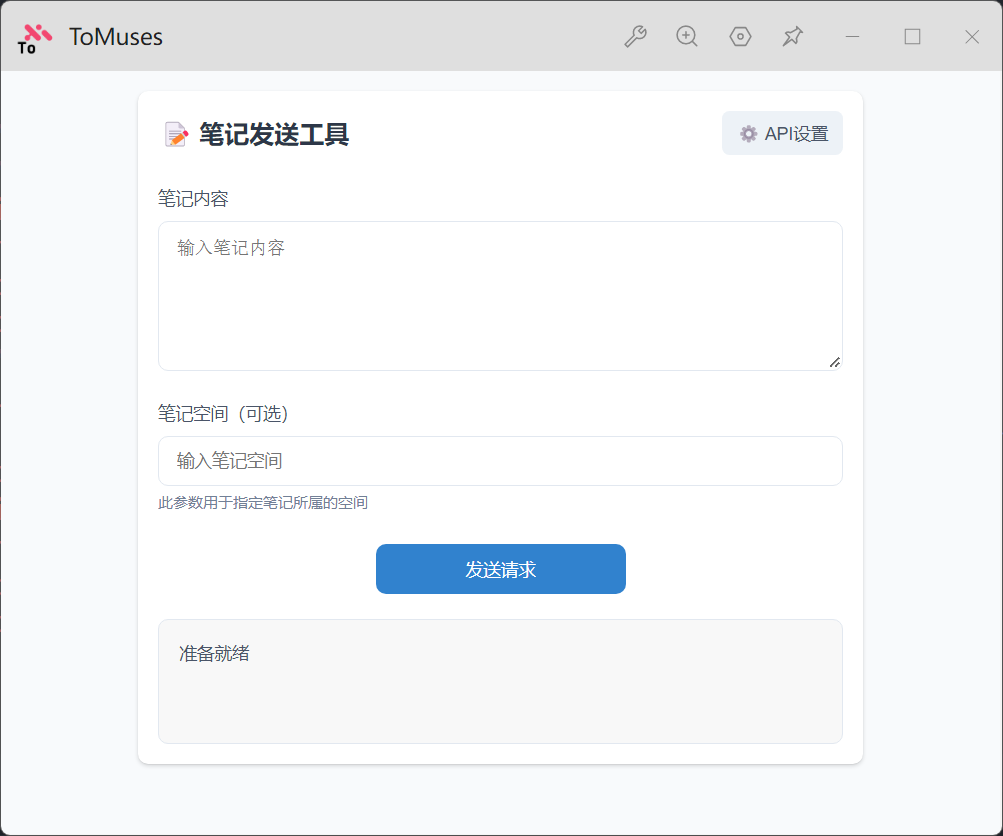This screenshot has width=1003, height=836.
Task: Click the 笔记发送工具 heading
Action: pos(274,134)
